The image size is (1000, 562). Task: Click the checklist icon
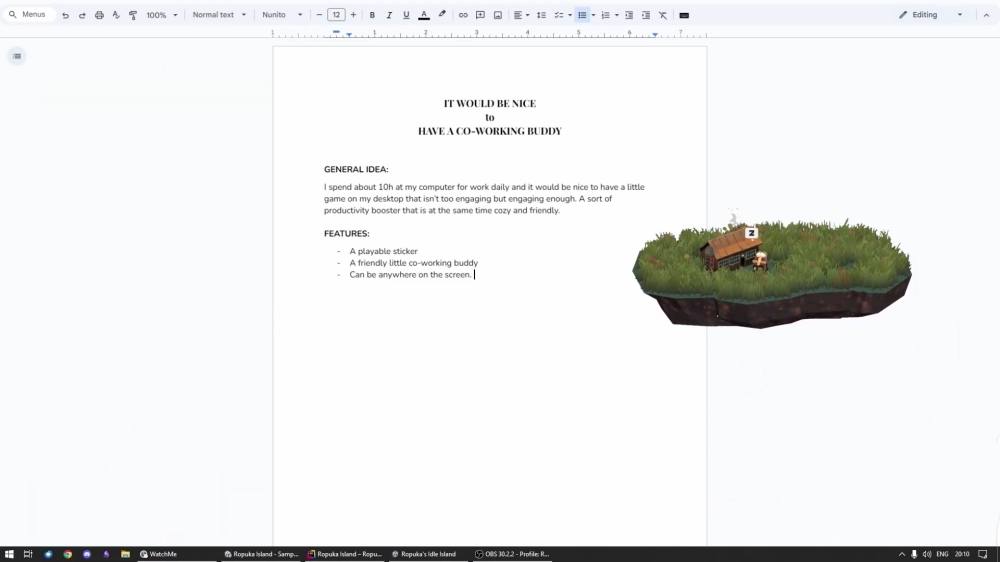tap(559, 15)
